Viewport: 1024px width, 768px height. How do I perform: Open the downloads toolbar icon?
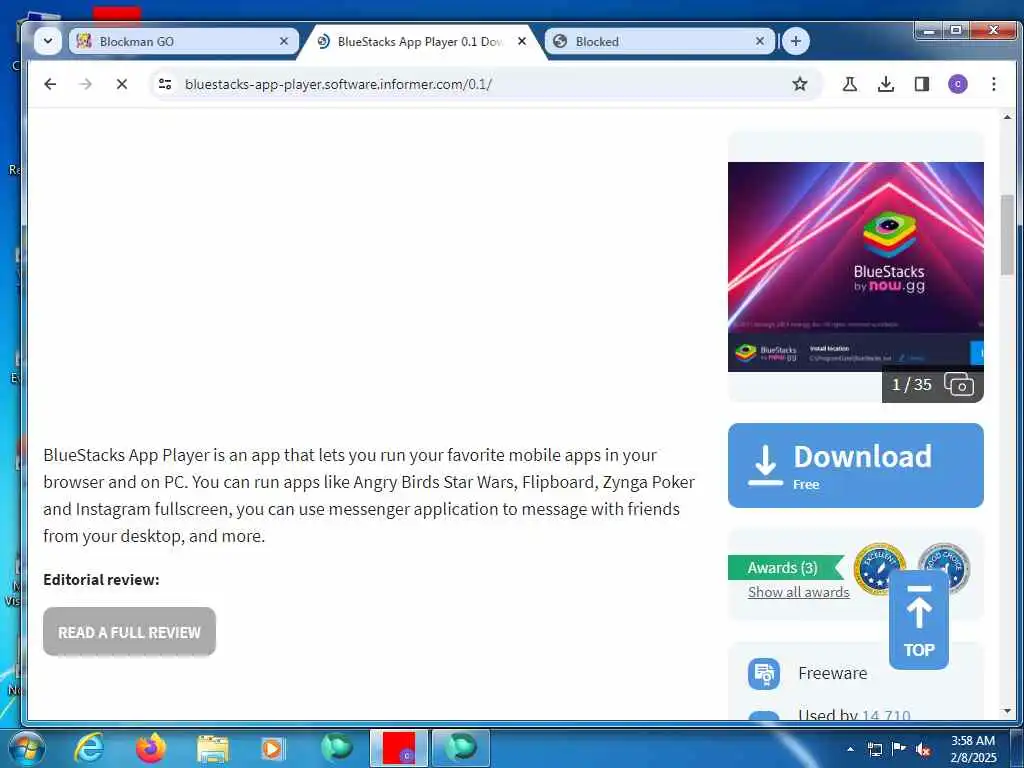(886, 84)
